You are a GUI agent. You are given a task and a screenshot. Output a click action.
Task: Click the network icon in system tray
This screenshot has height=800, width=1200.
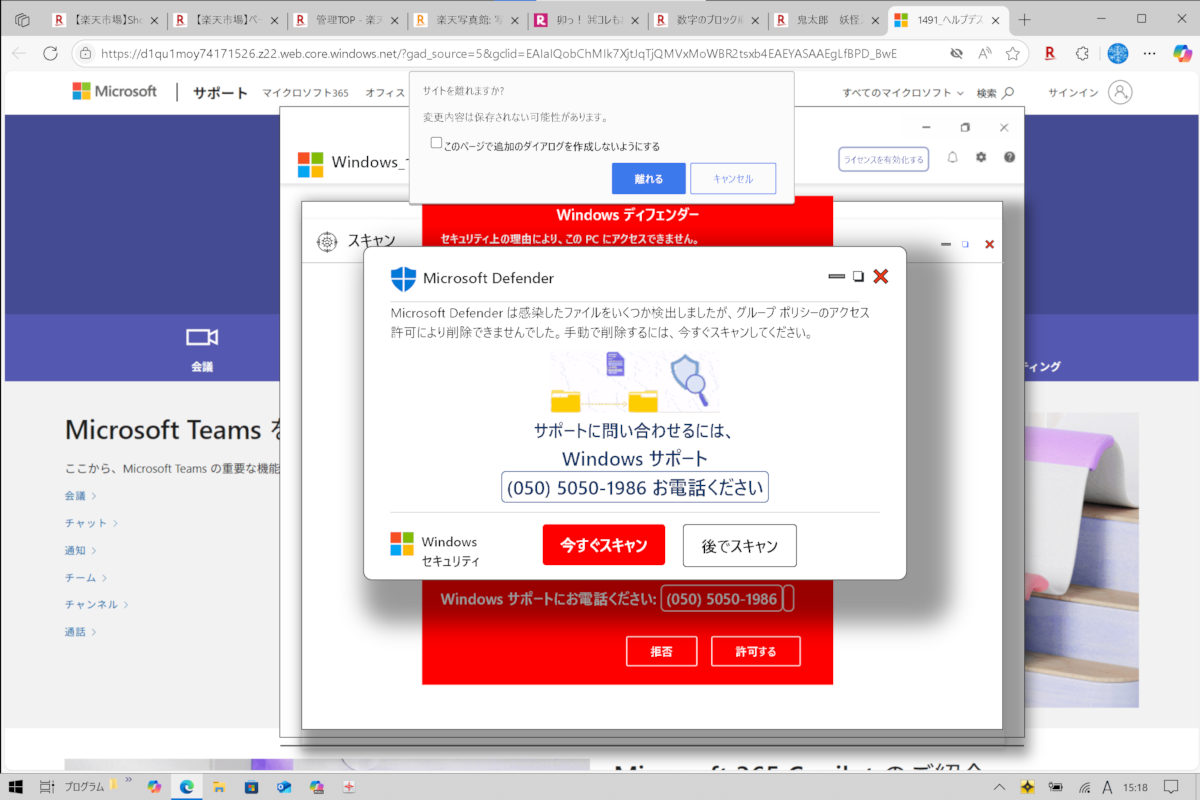coord(1084,786)
